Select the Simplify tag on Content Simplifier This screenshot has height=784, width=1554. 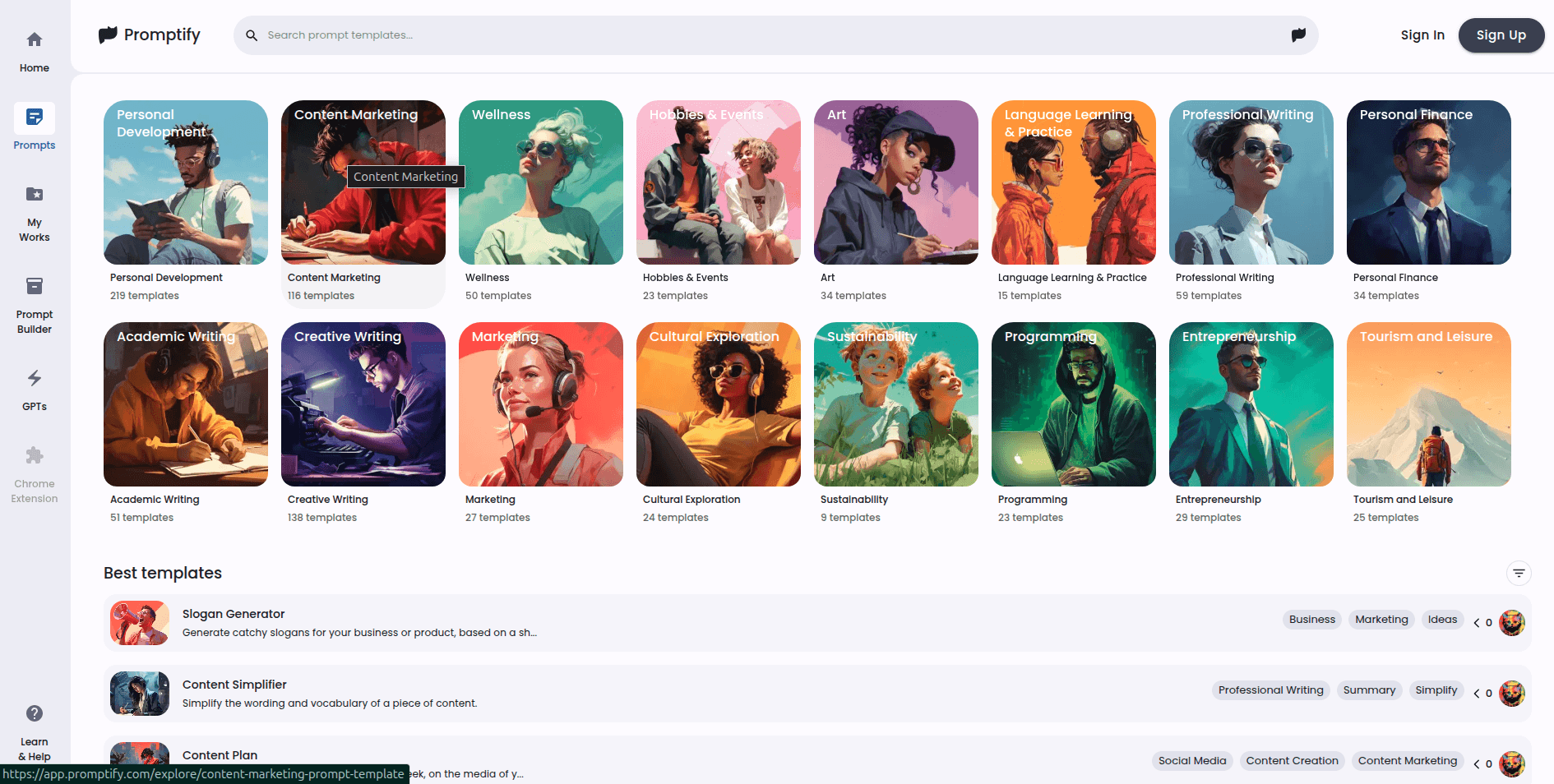point(1436,689)
